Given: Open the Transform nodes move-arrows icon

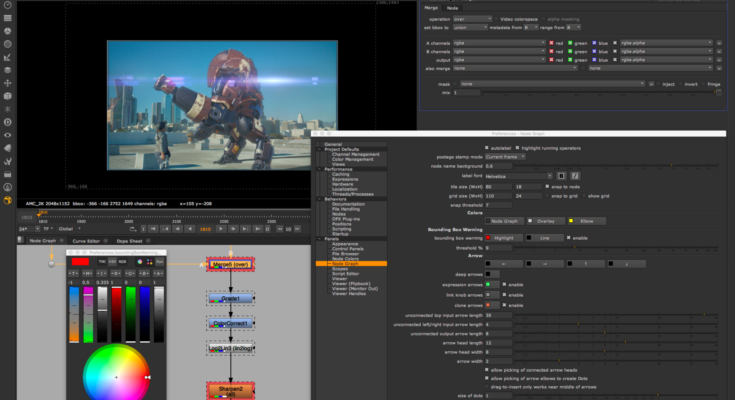Looking at the screenshot, I should (x=8, y=83).
